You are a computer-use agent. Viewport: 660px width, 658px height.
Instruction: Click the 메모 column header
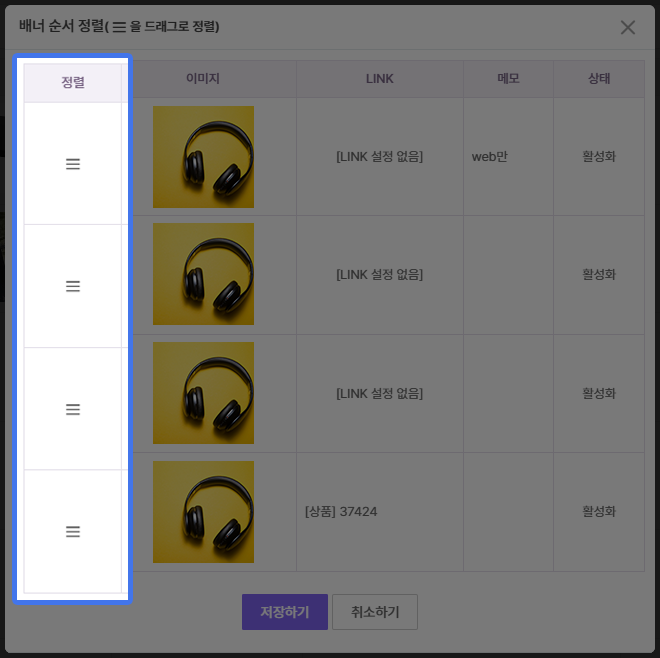coord(508,78)
